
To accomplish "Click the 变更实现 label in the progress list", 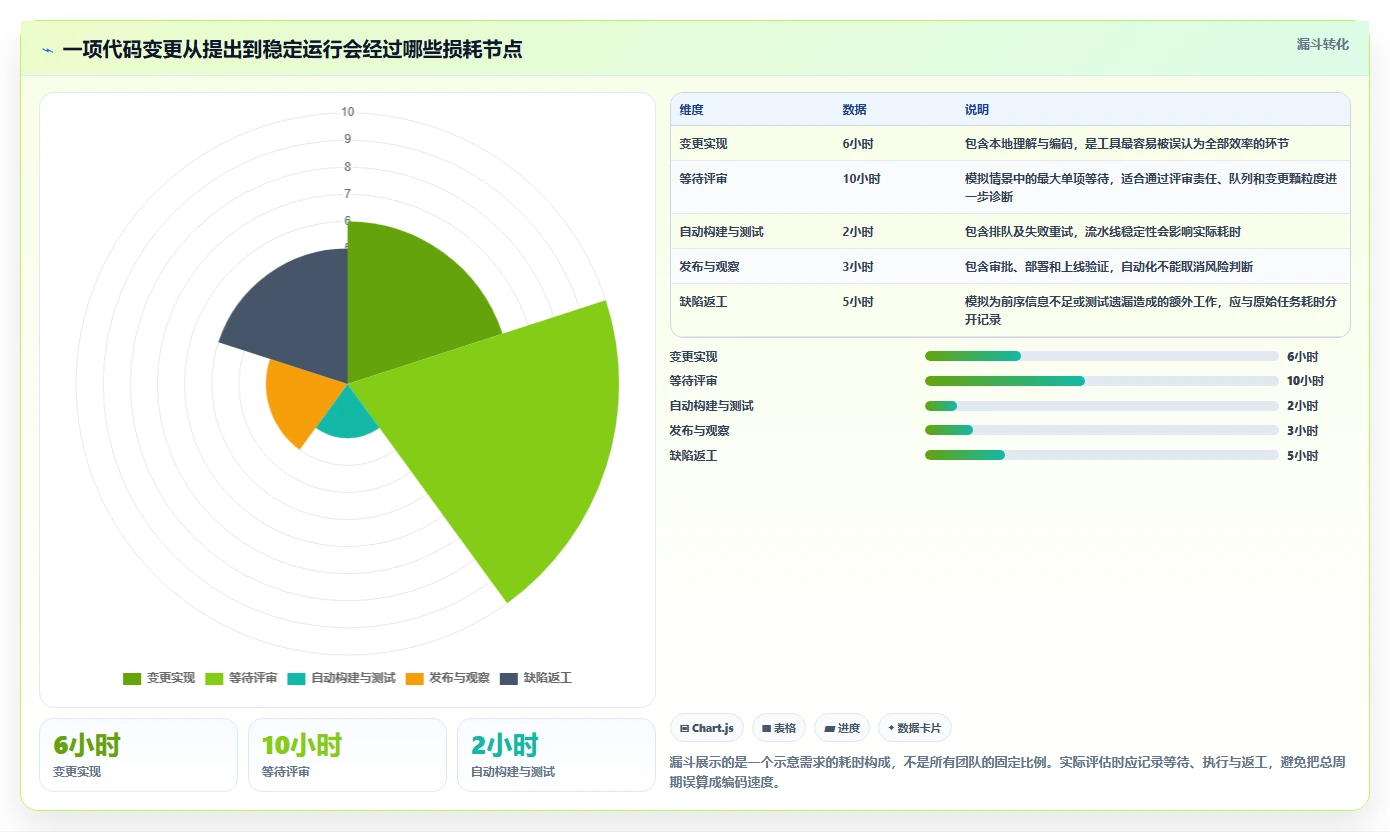I will (693, 357).
